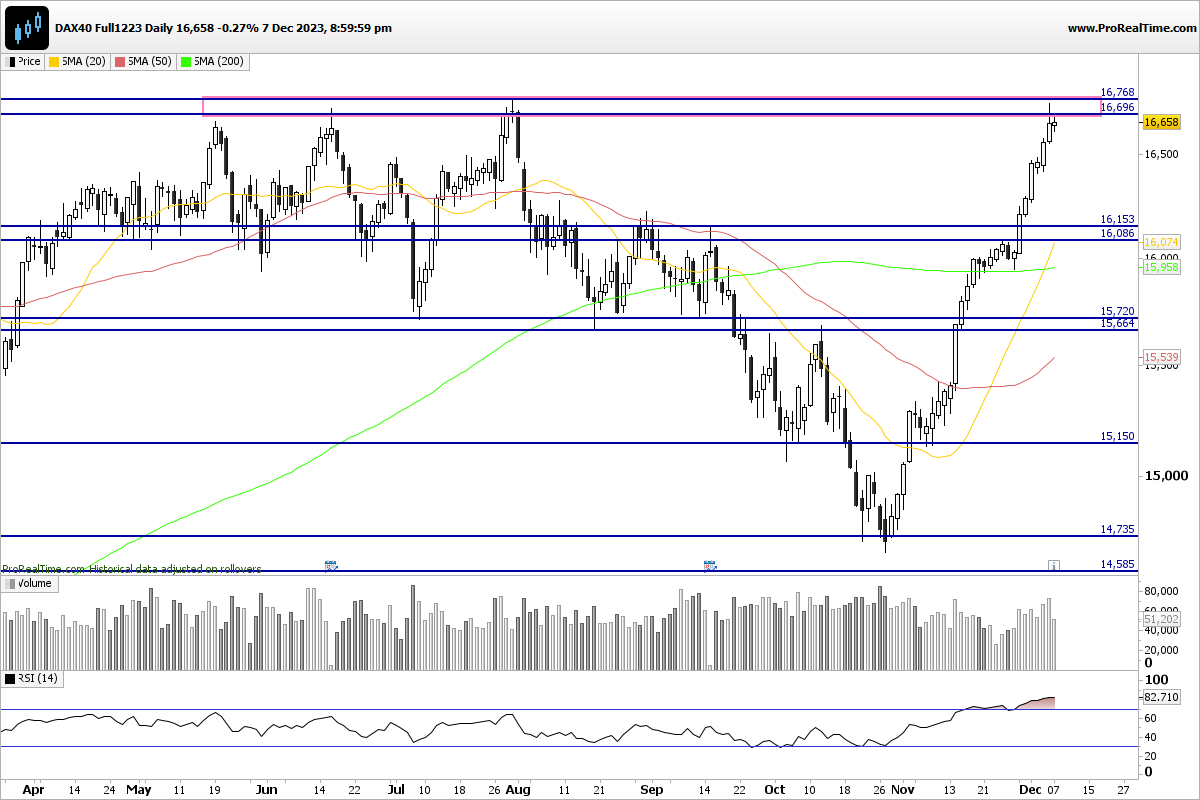Click the 80,000 volume axis label

(1162, 591)
